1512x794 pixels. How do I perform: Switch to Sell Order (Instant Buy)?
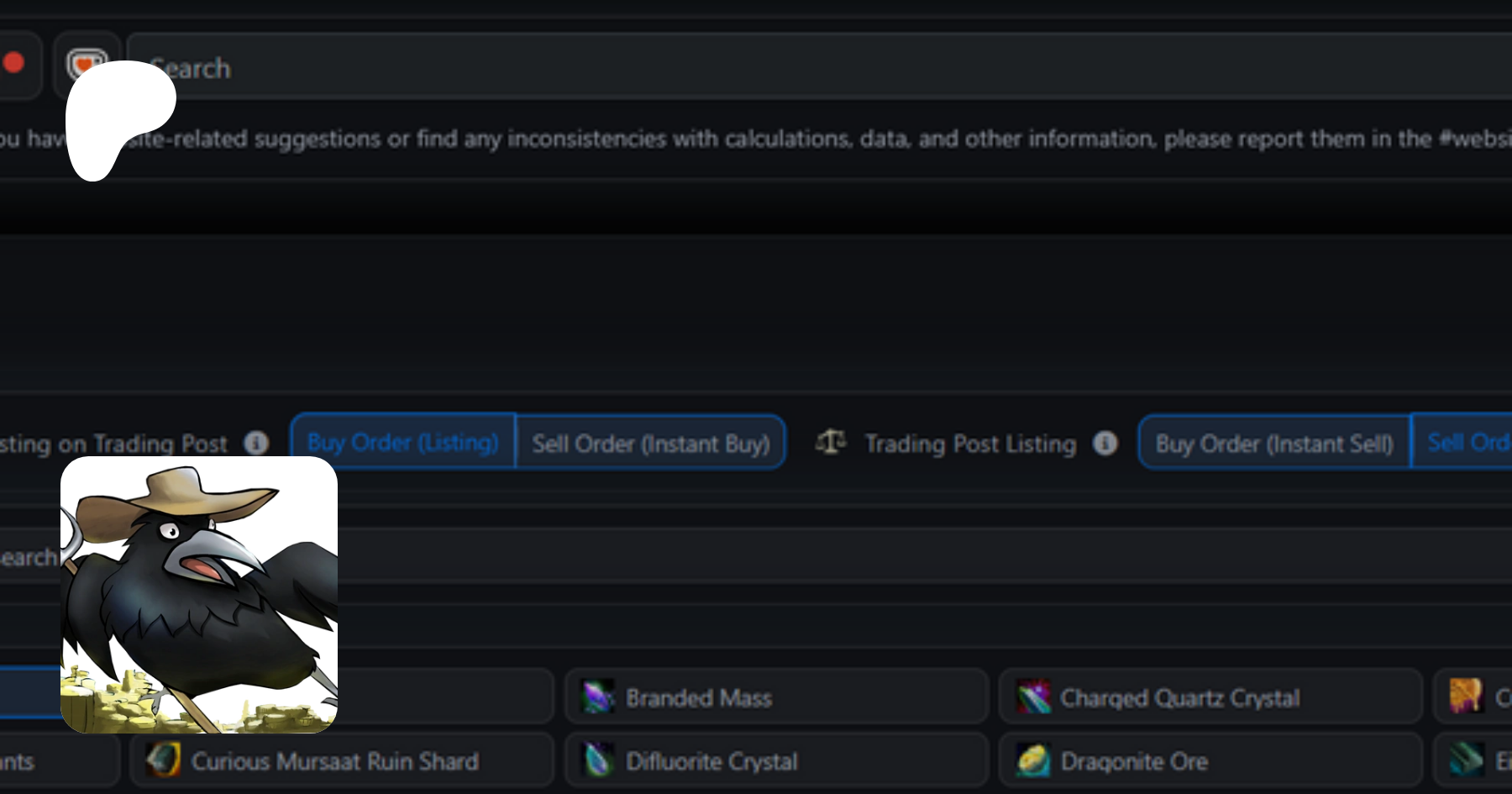click(x=651, y=443)
